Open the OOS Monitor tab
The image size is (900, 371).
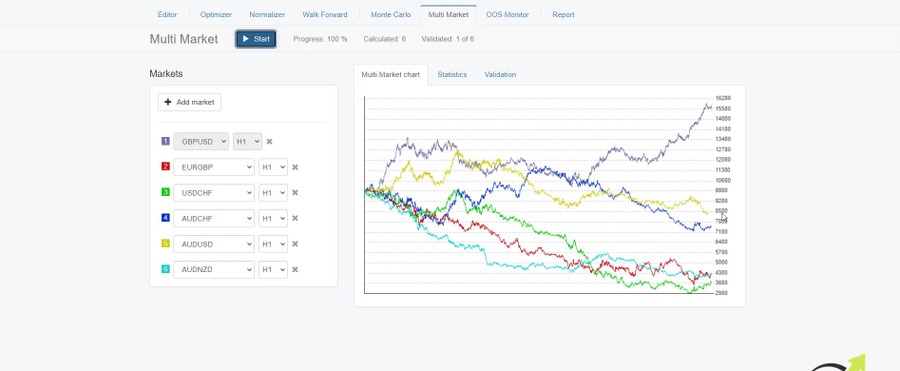[507, 15]
